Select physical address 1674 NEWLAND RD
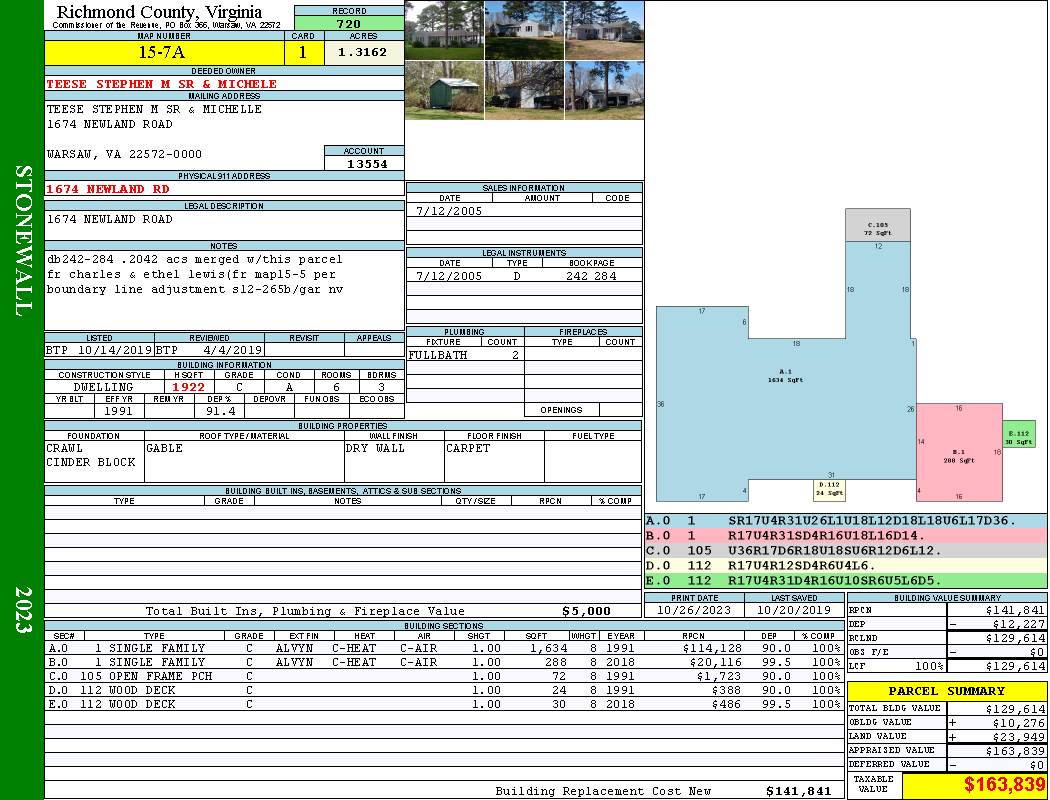The image size is (1050, 800). [108, 189]
